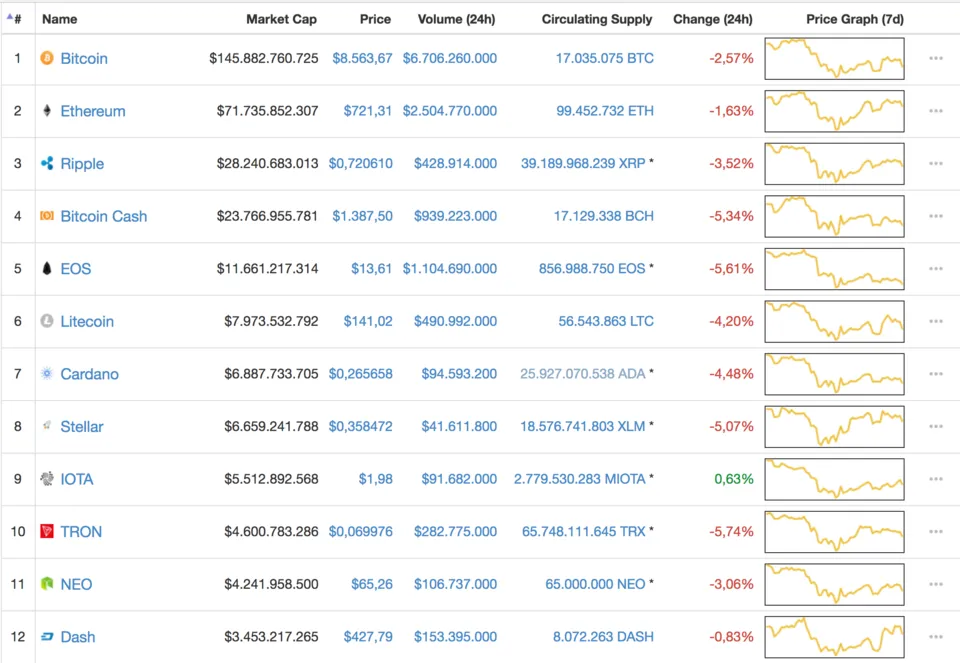Open the three-dot menu for Ethereum row

[x=936, y=111]
